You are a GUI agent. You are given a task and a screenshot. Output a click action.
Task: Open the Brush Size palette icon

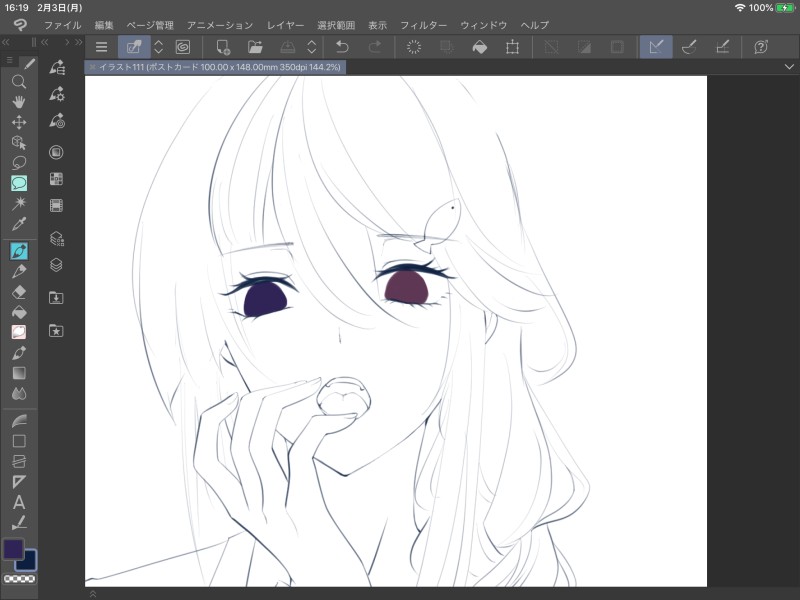click(x=57, y=121)
